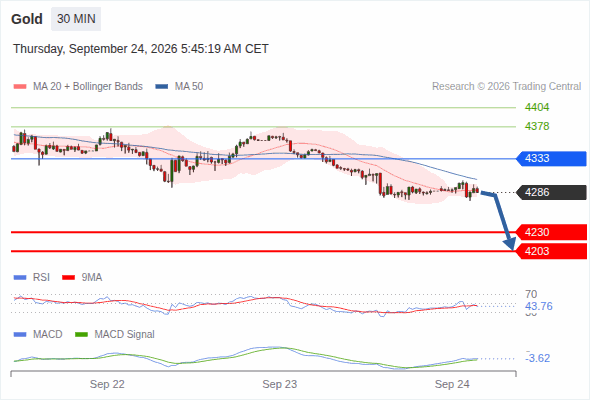This screenshot has width=590, height=400.
Task: Click the RSI legend label
Action: [x=41, y=278]
